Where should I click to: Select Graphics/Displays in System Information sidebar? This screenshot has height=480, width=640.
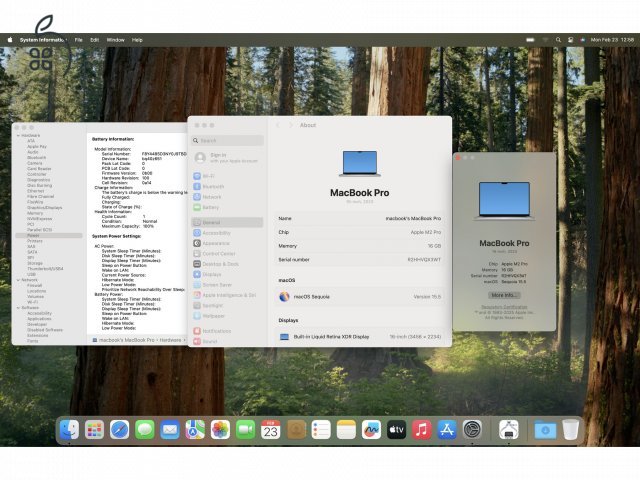[x=44, y=208]
